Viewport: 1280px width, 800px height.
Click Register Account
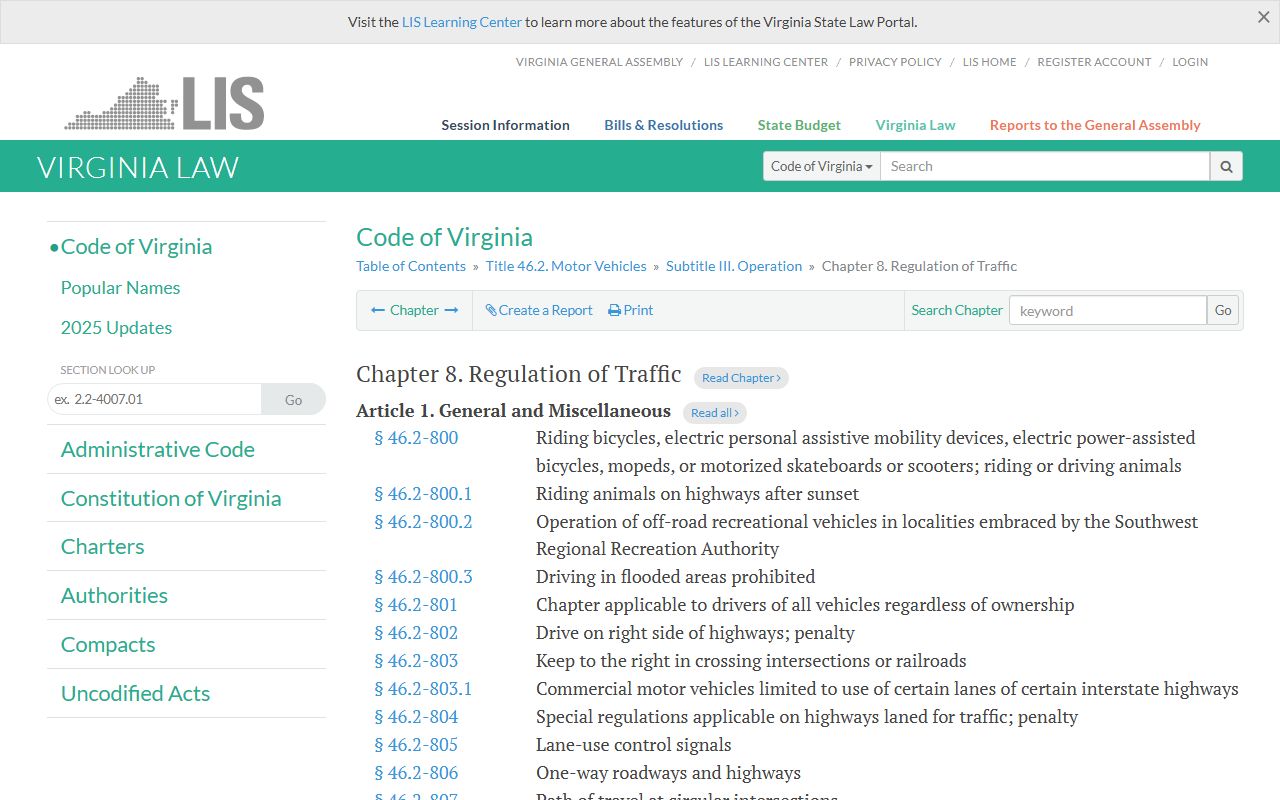coord(1094,62)
